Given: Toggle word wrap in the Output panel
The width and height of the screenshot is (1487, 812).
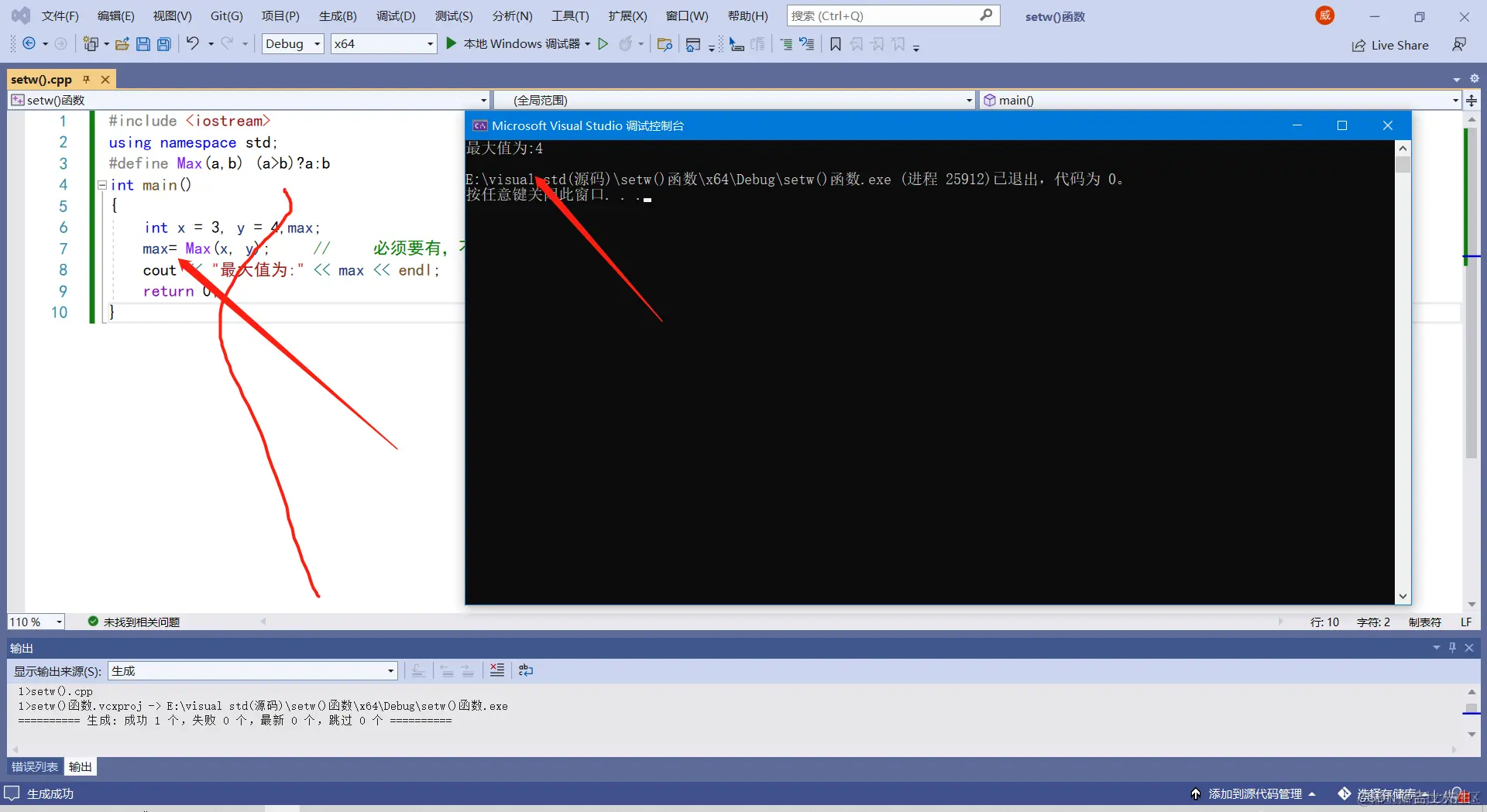Looking at the screenshot, I should pos(526,670).
